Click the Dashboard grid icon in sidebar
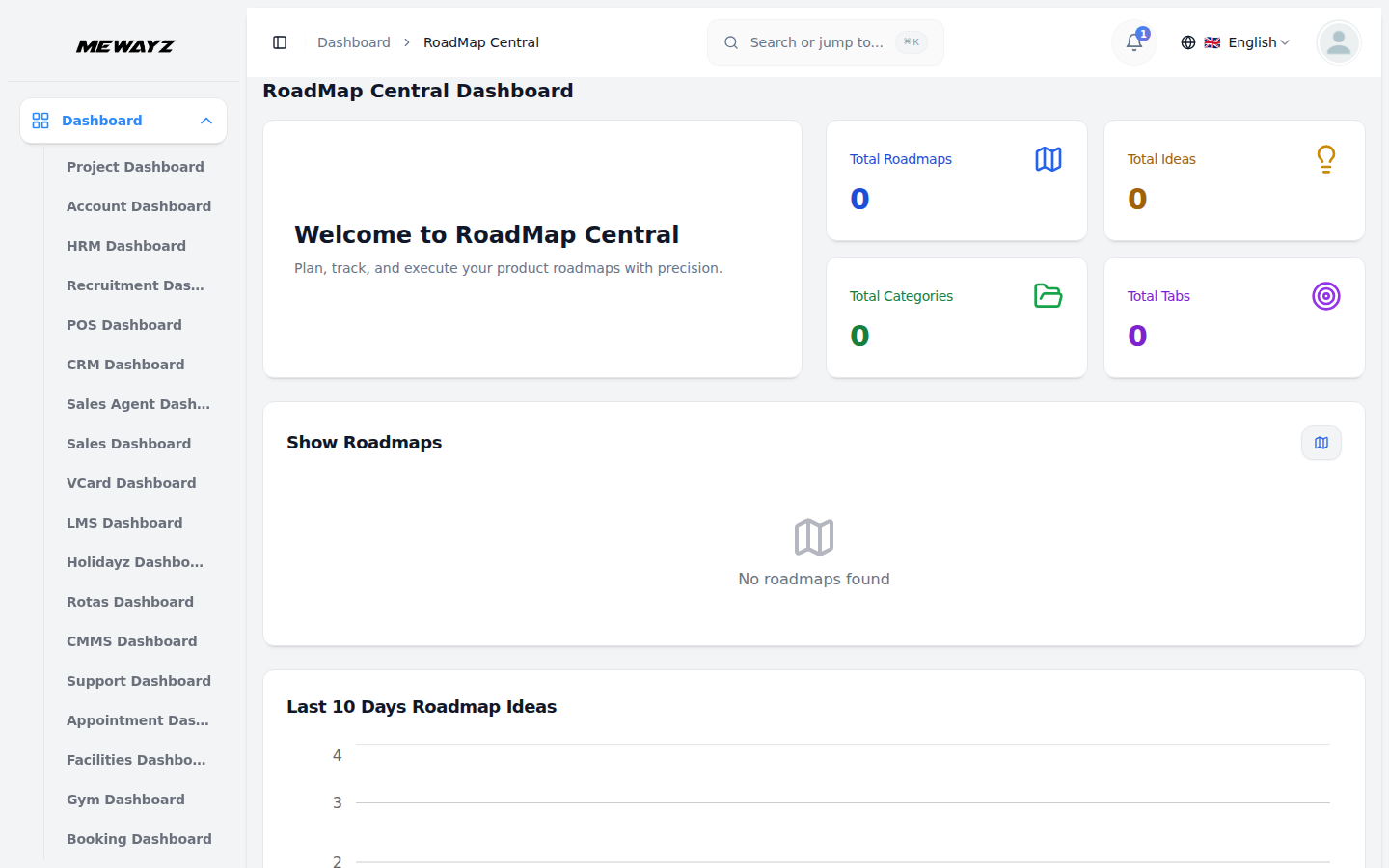The height and width of the screenshot is (868, 1389). tap(40, 121)
